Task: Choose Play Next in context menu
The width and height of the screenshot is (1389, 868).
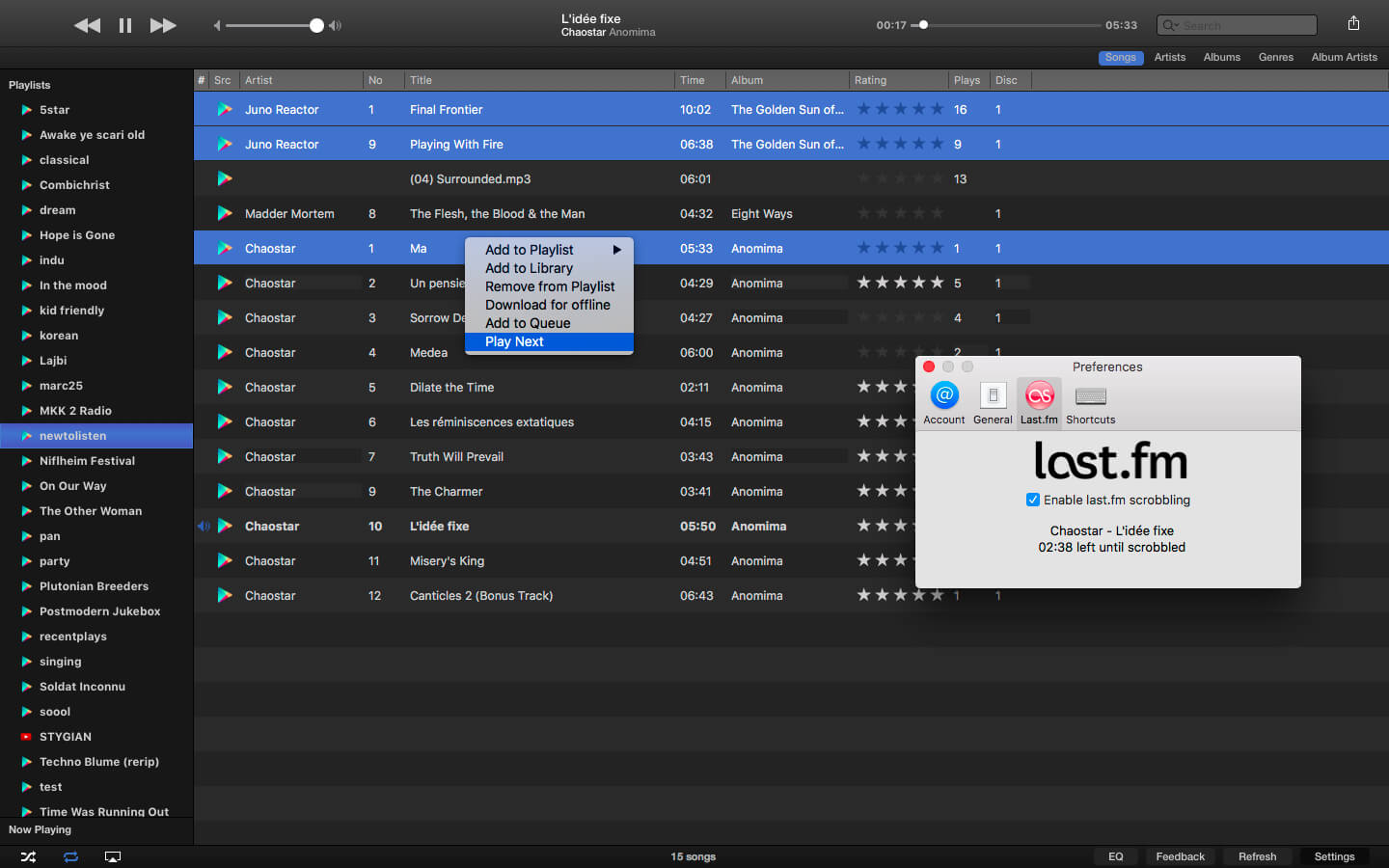Action: pos(549,341)
